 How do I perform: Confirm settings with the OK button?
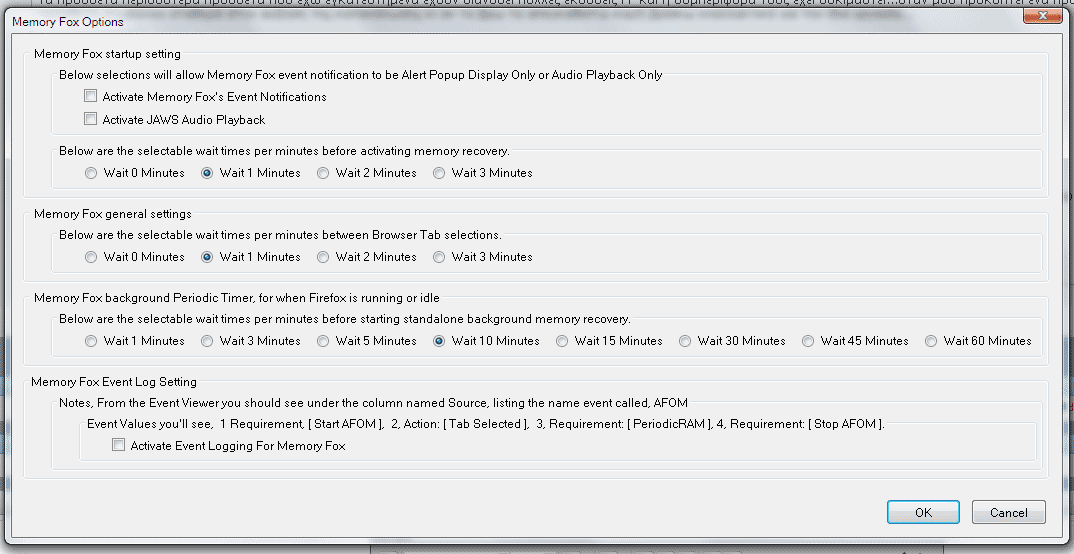click(x=923, y=512)
